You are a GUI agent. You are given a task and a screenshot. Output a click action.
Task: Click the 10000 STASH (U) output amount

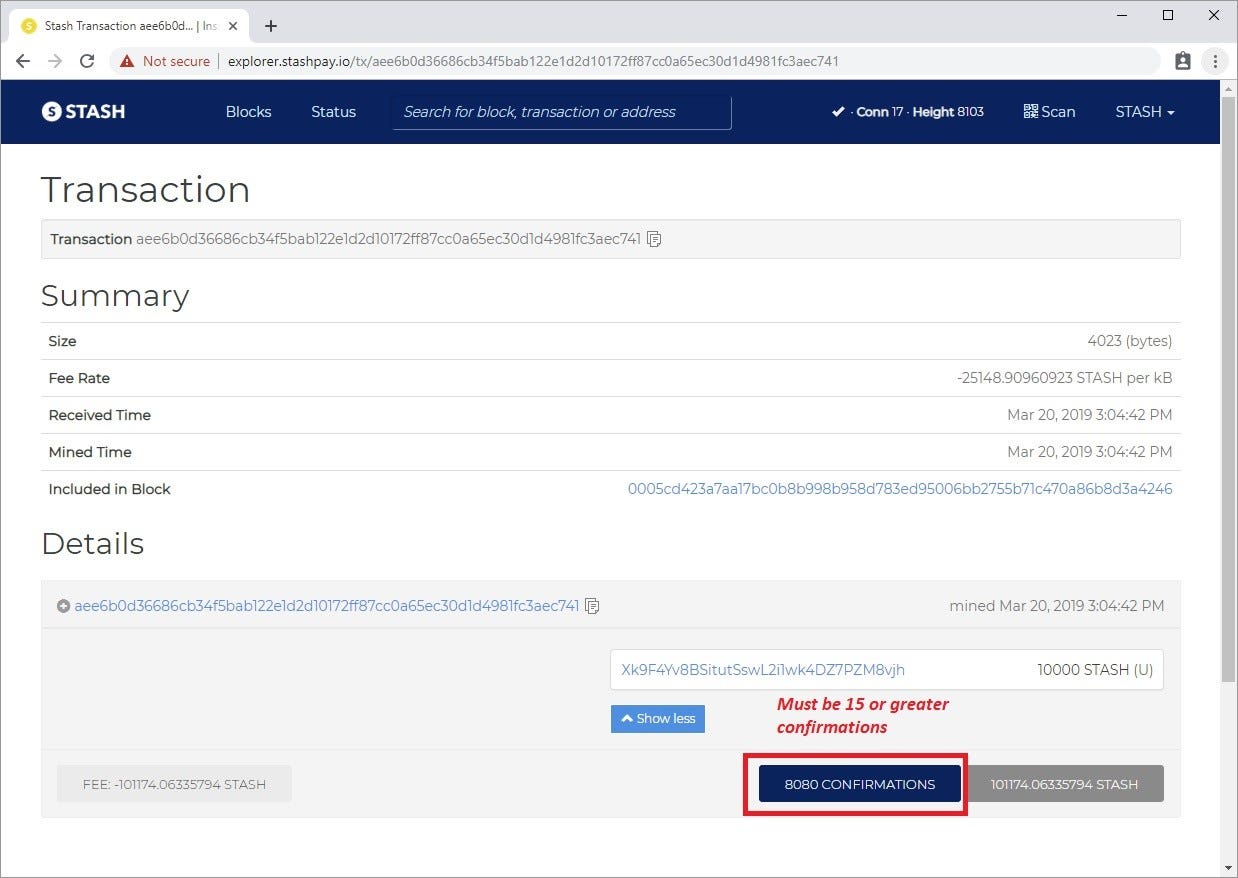[x=1095, y=670]
